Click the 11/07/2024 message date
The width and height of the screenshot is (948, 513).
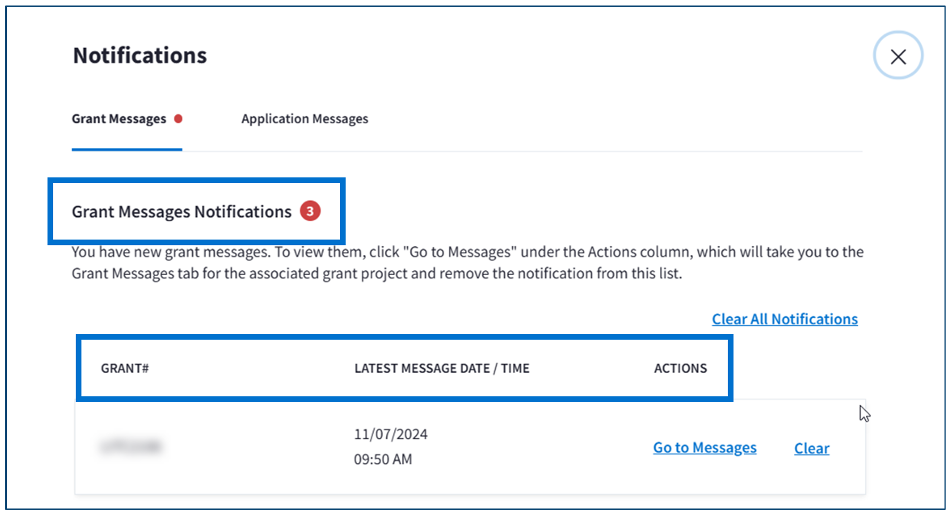[390, 435]
